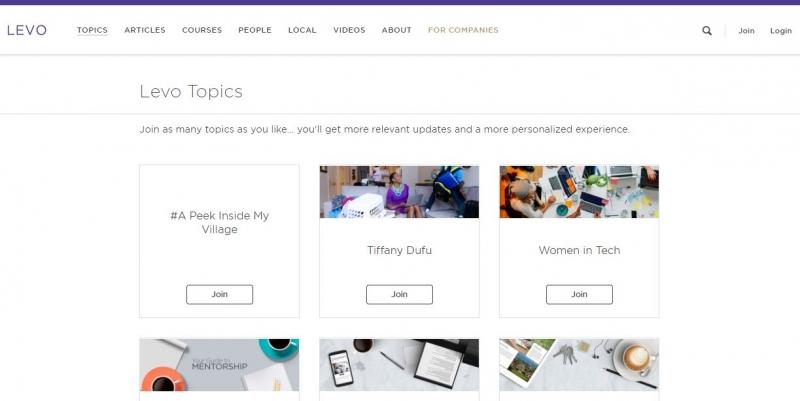The width and height of the screenshot is (800, 401).
Task: Click the For Companies link
Action: [x=463, y=30]
